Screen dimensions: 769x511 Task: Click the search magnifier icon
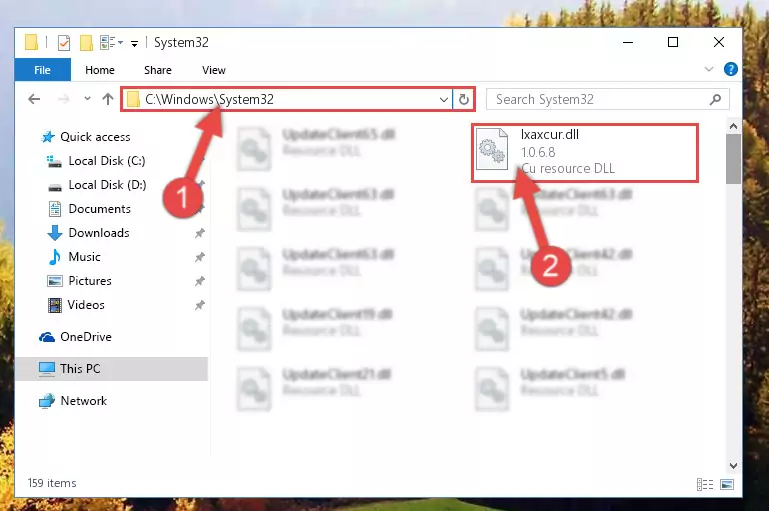pos(715,100)
